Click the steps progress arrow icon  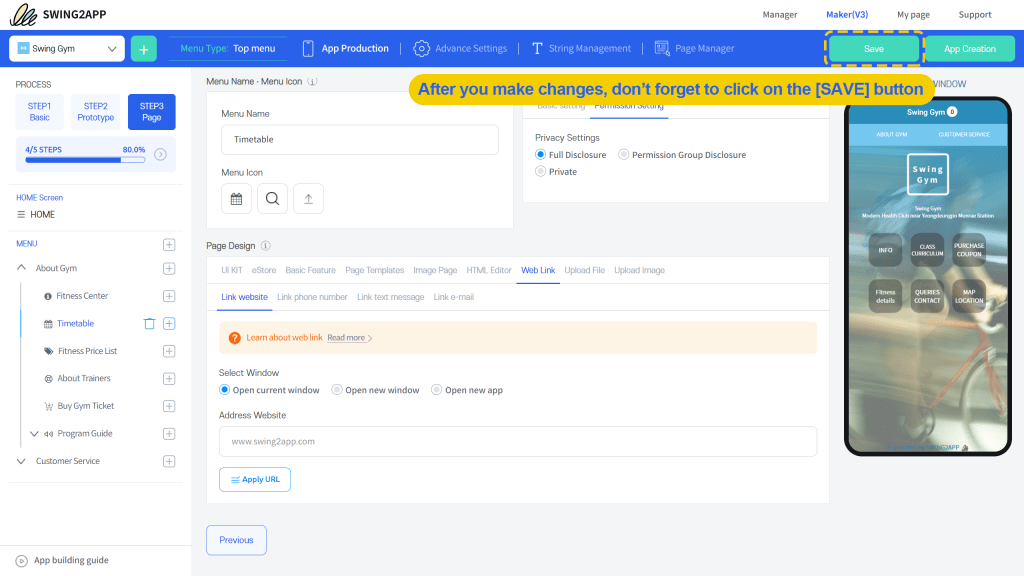(x=160, y=154)
